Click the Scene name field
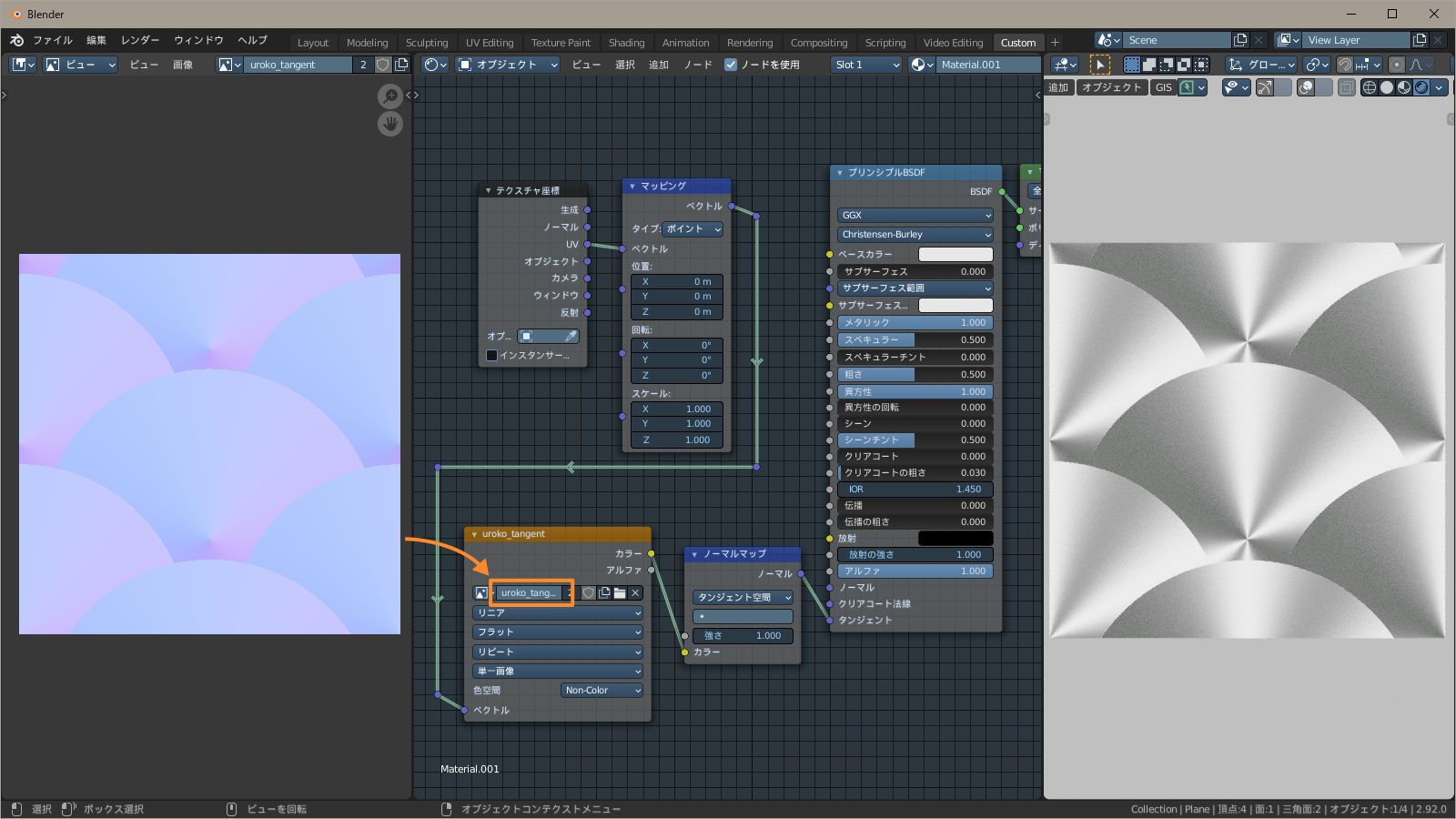 [x=1178, y=40]
